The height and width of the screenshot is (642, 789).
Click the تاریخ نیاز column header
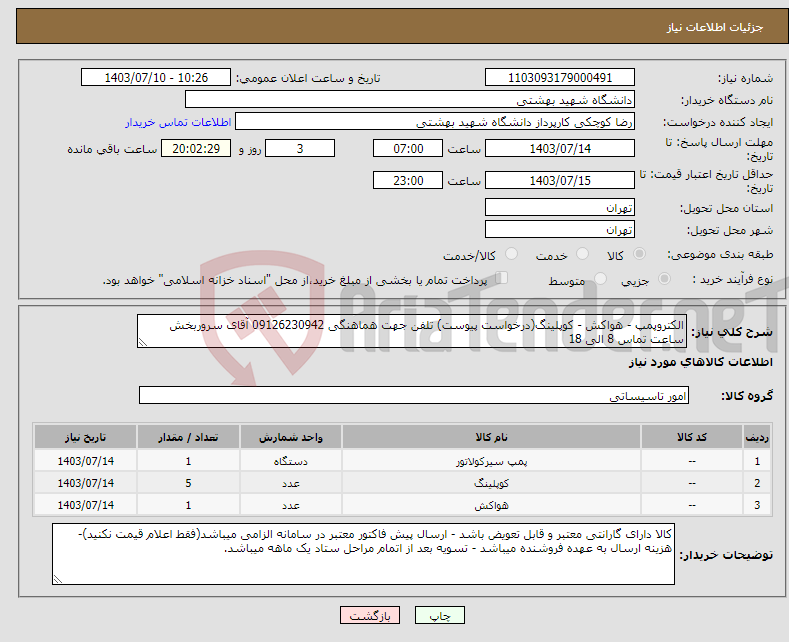click(x=86, y=437)
